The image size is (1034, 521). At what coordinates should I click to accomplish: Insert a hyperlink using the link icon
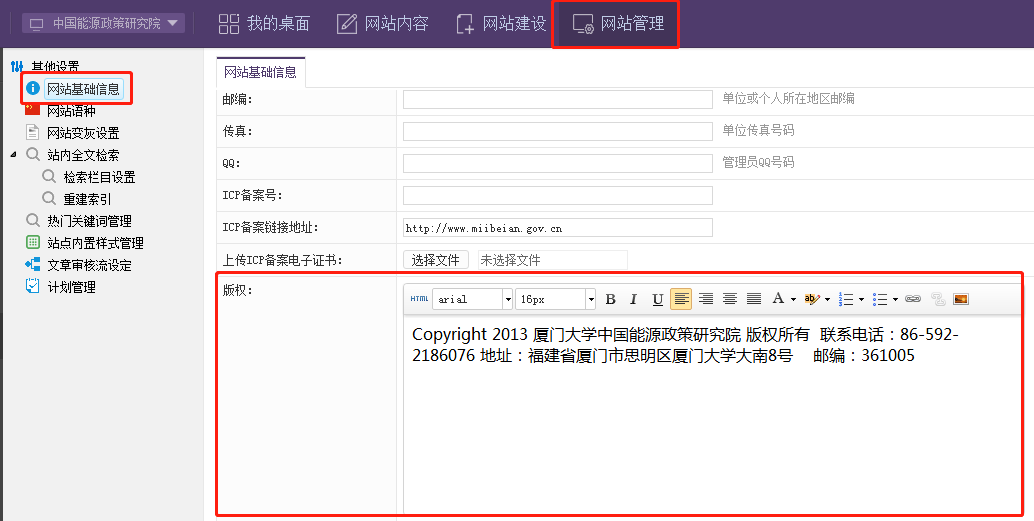point(913,299)
